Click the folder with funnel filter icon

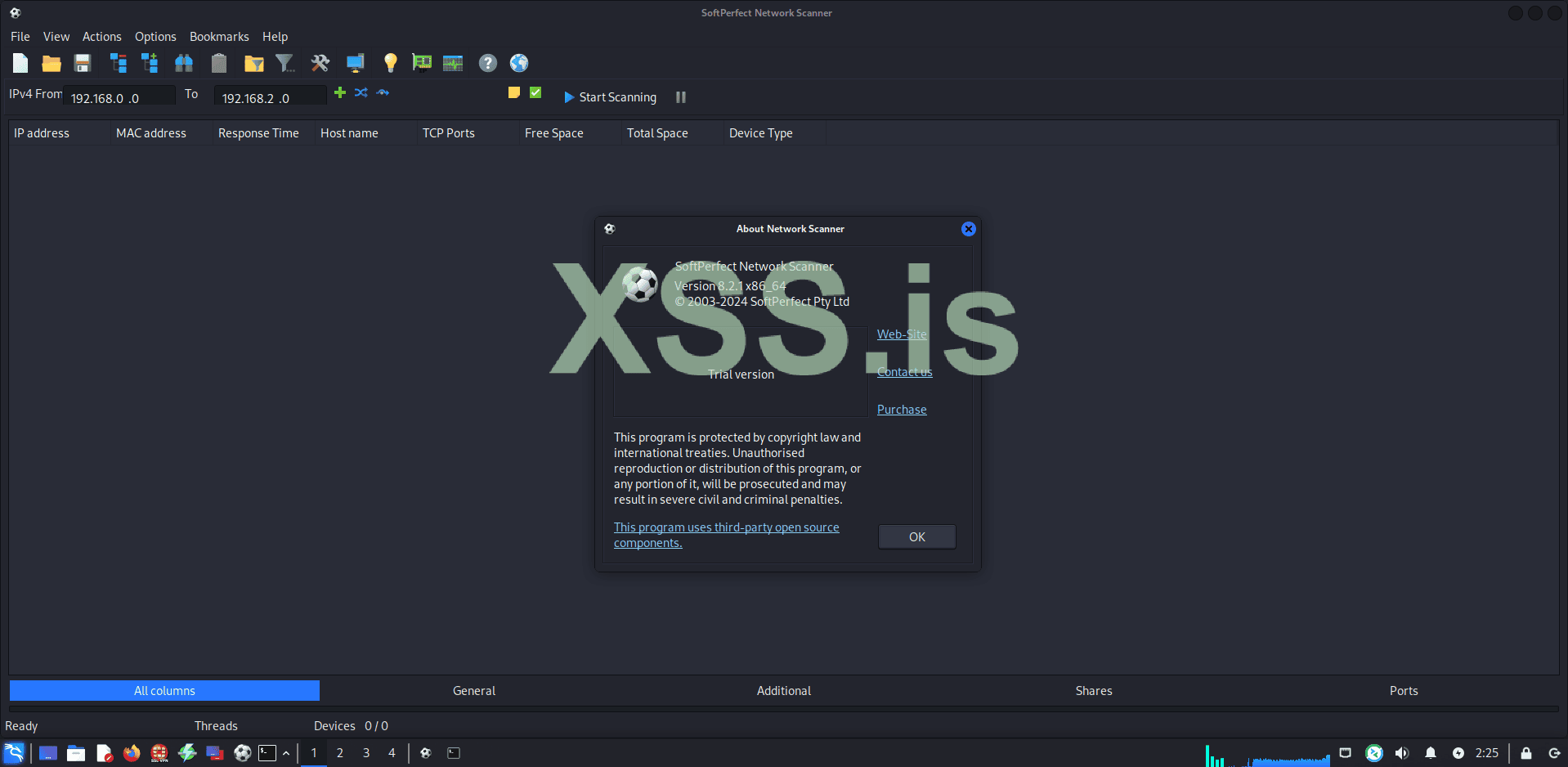pos(254,63)
